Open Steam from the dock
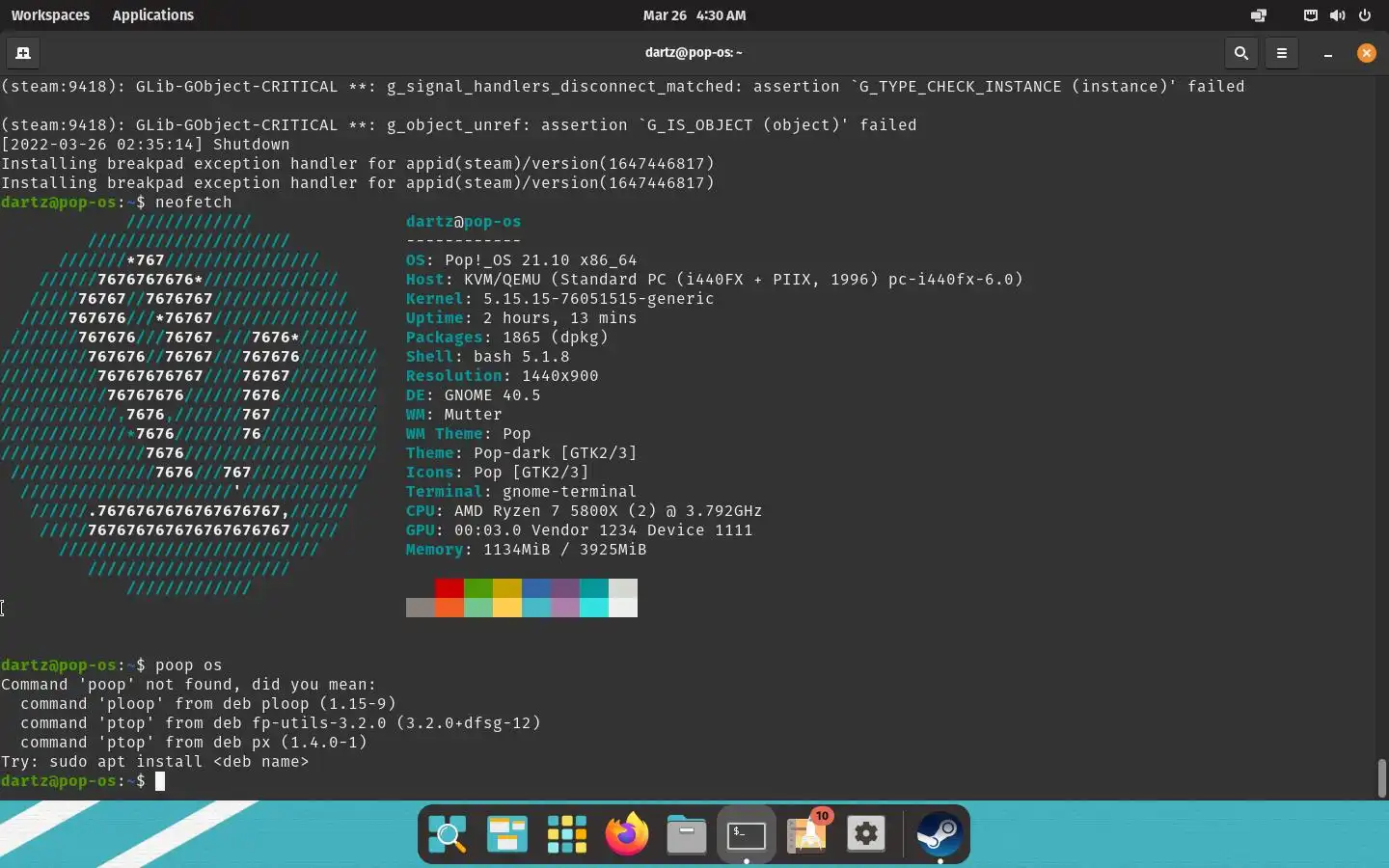 940,834
